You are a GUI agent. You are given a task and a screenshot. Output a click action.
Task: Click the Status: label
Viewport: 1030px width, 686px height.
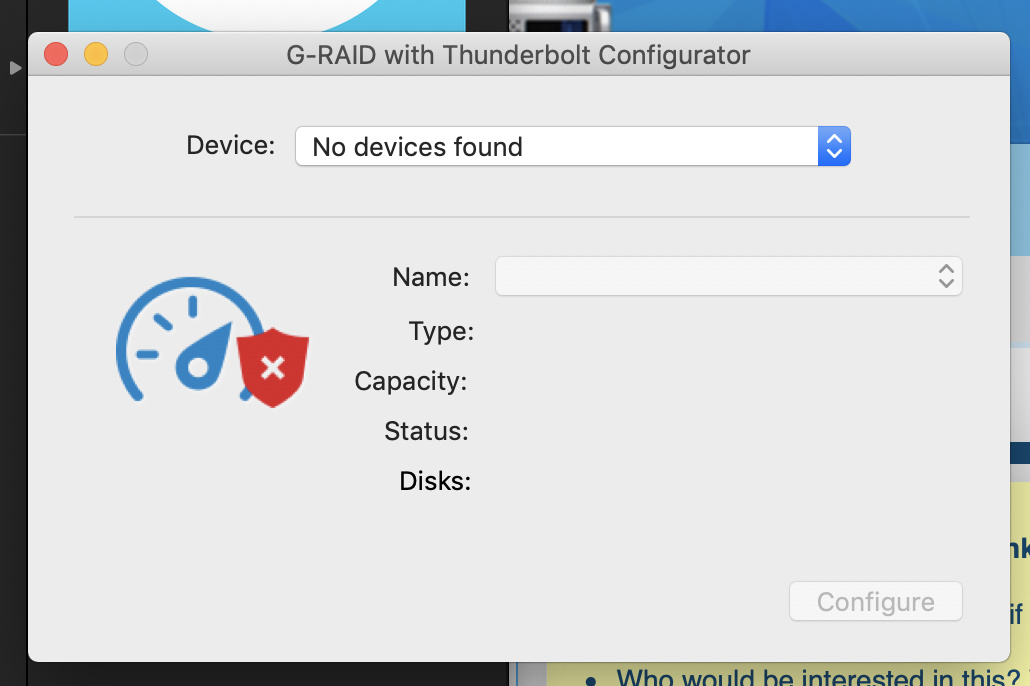[x=426, y=431]
